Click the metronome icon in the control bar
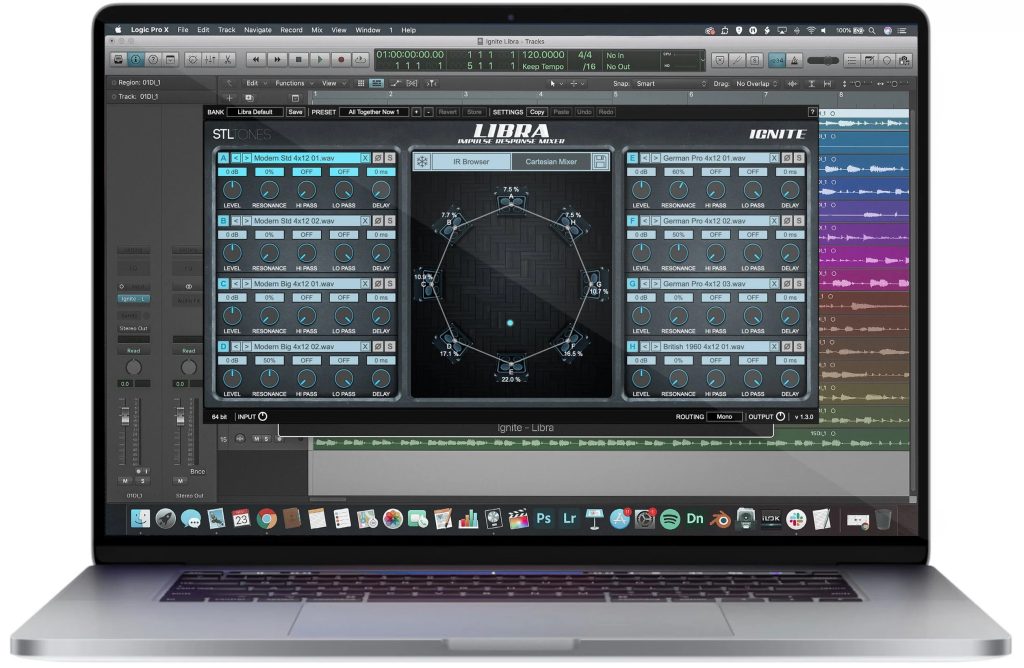This screenshot has height=668, width=1024. click(794, 59)
